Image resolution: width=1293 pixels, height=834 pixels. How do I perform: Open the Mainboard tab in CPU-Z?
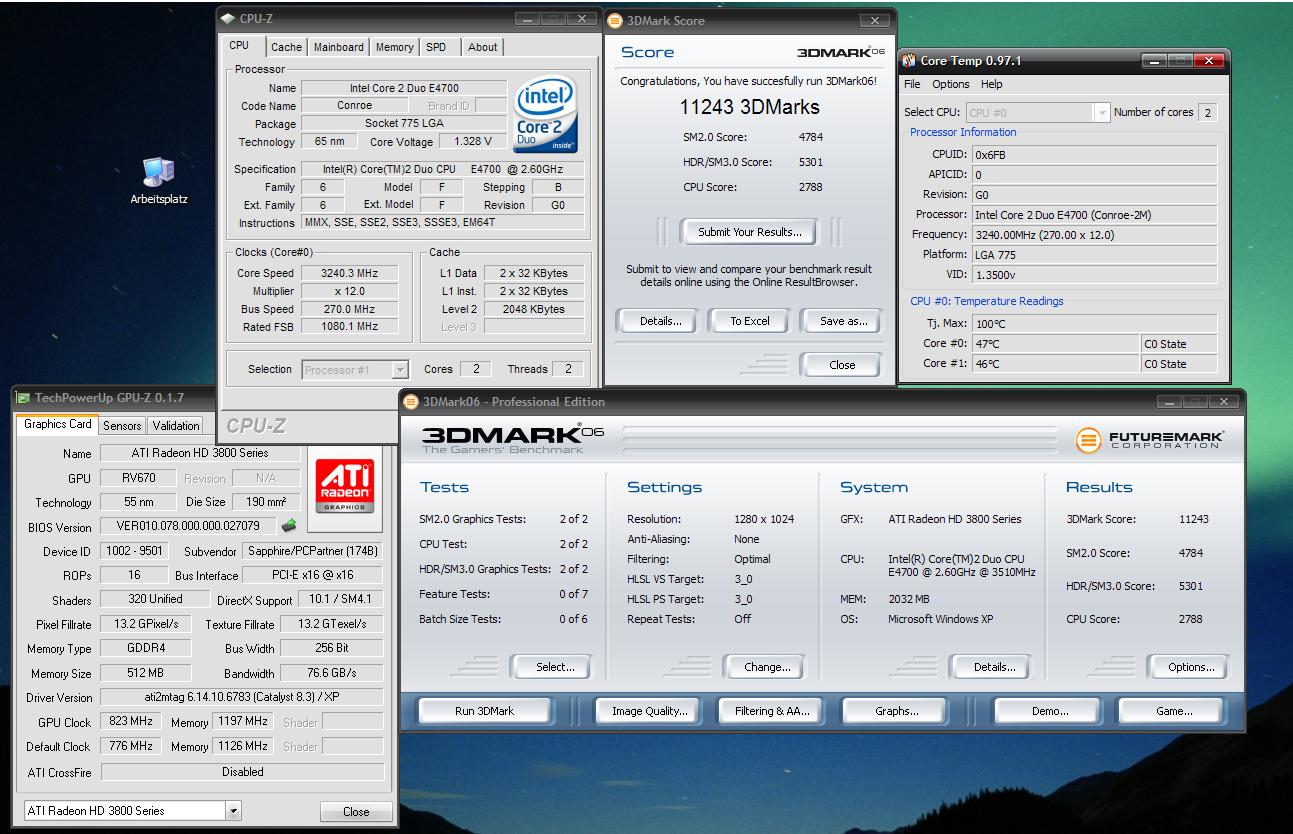pos(338,47)
